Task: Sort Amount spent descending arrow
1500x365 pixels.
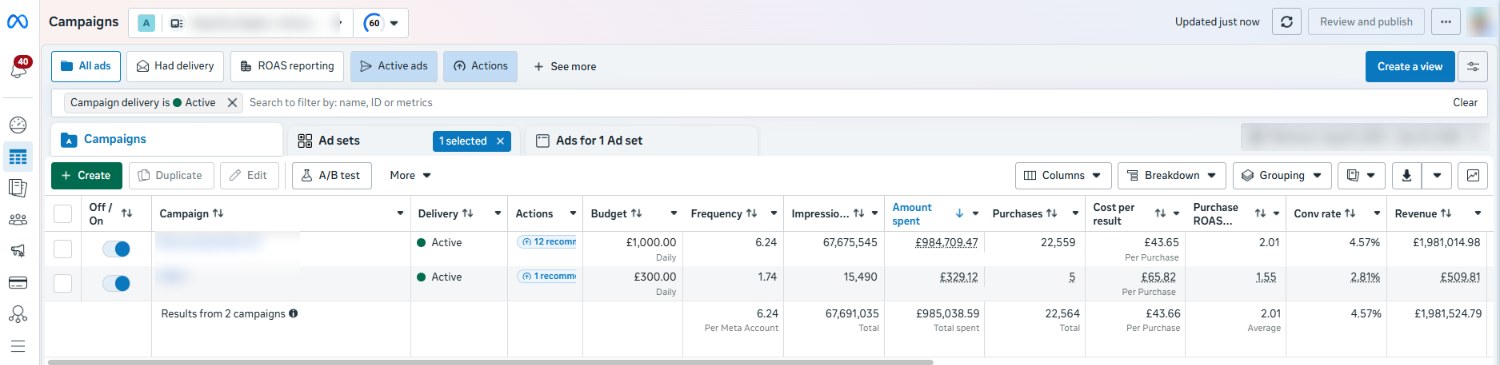Action: 960,213
